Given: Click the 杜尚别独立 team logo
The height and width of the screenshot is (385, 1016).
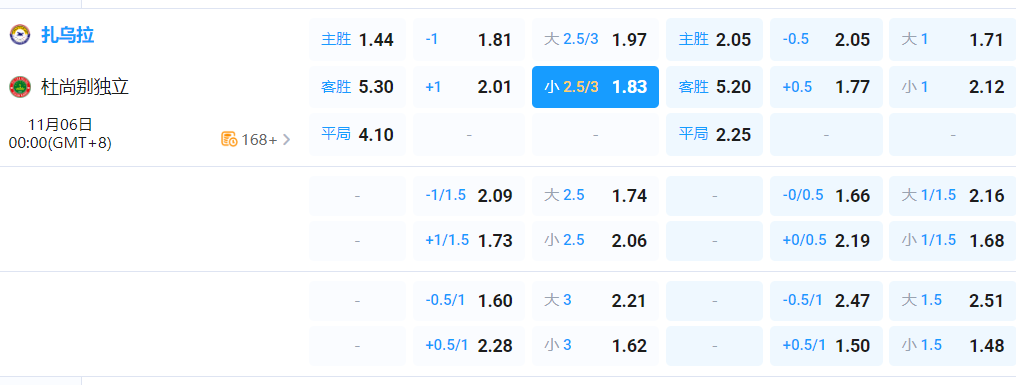Looking at the screenshot, I should click(x=20, y=87).
